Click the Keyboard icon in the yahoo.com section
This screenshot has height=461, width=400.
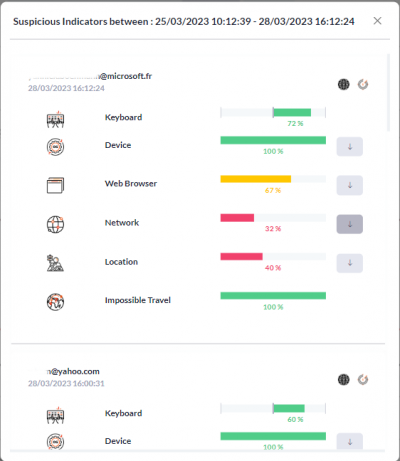[x=55, y=415]
